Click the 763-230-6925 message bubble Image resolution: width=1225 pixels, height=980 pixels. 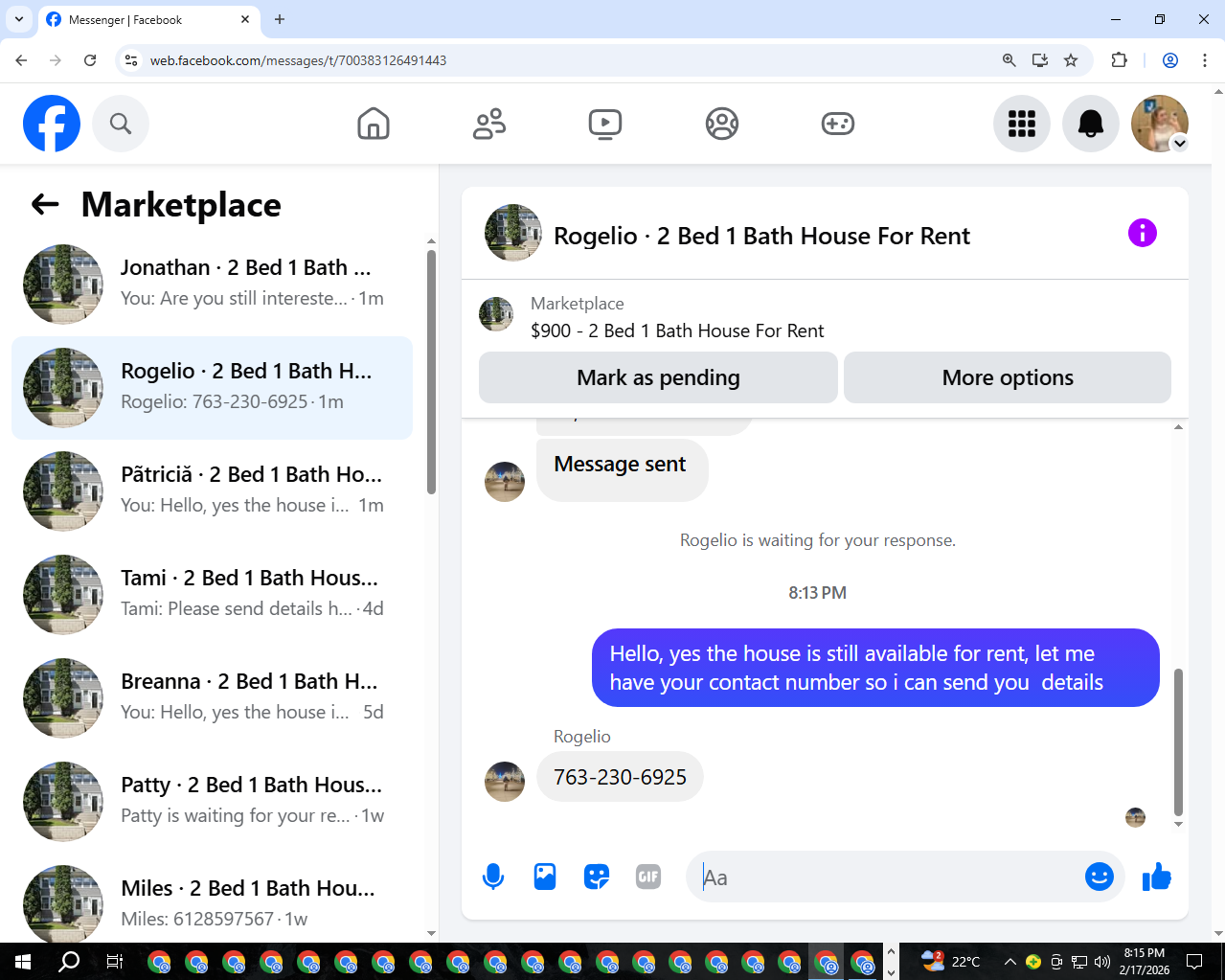click(620, 777)
